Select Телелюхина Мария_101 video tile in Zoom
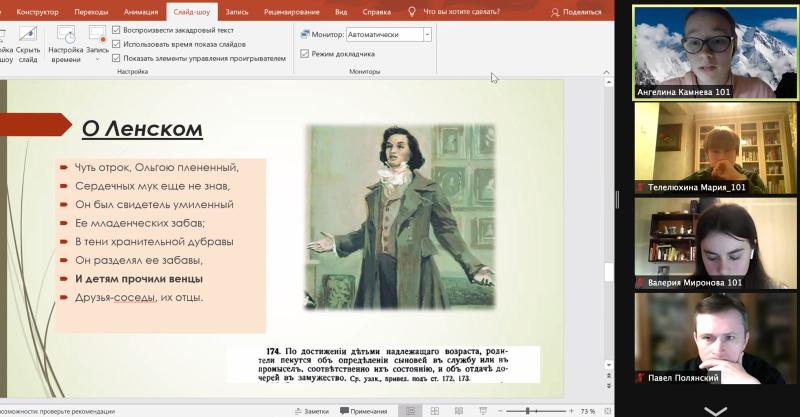800x417 pixels. point(715,148)
